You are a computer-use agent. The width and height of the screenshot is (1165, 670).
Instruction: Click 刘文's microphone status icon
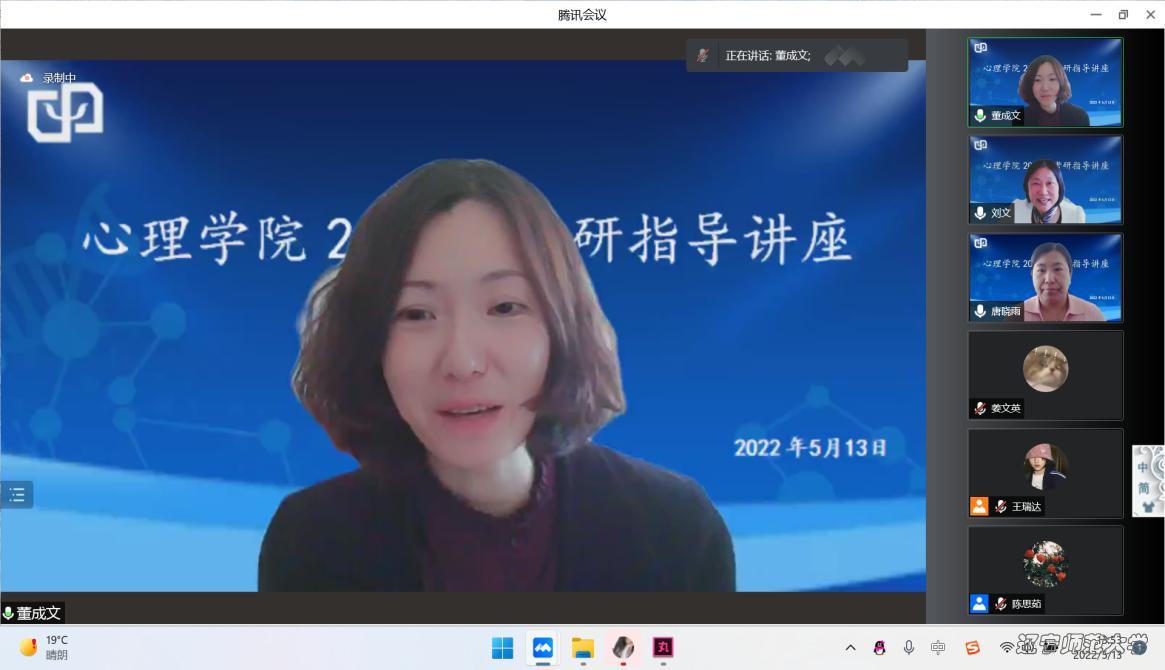(980, 213)
